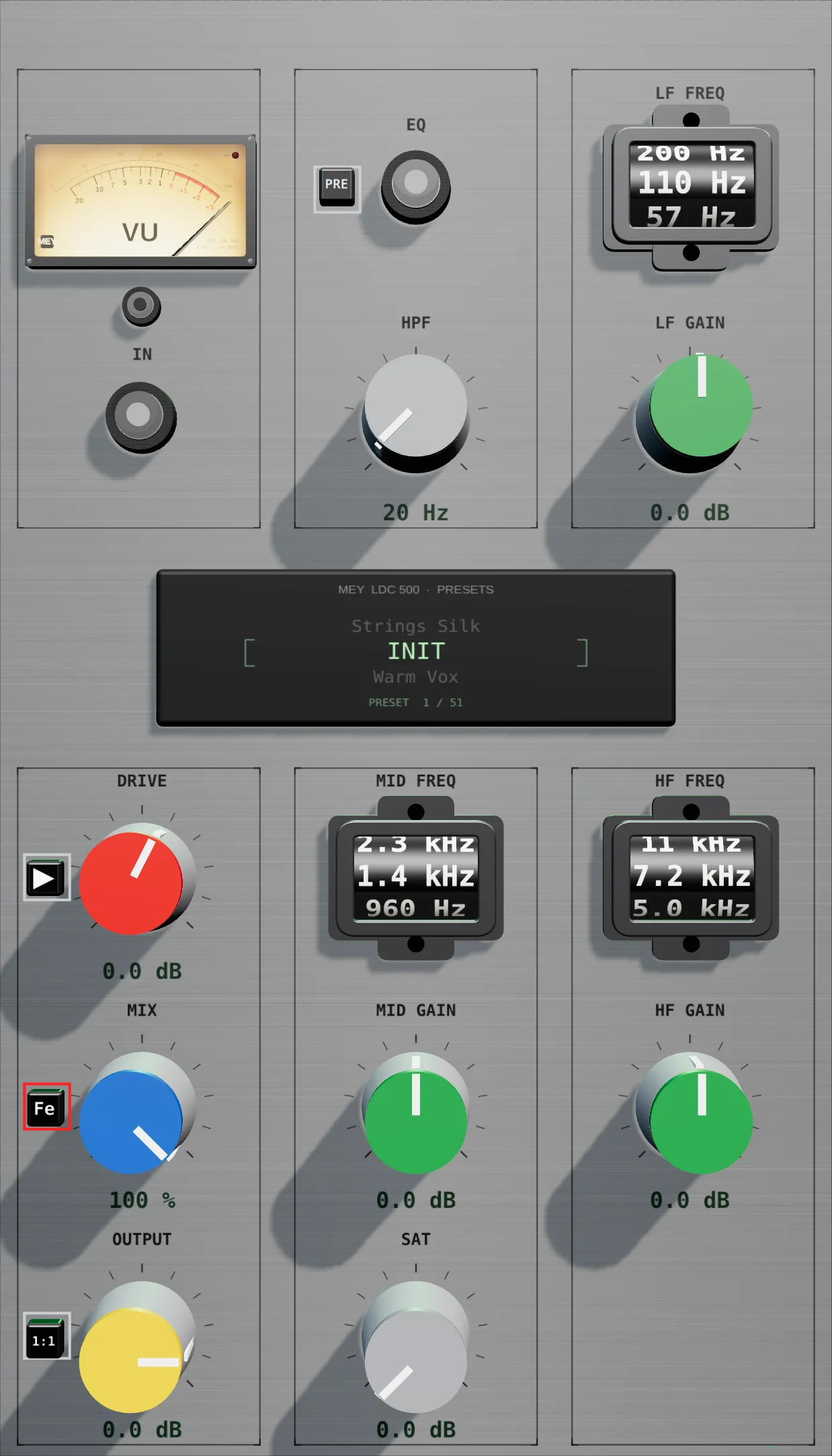Select 110 Hz in LF FREQ selector

(x=692, y=183)
